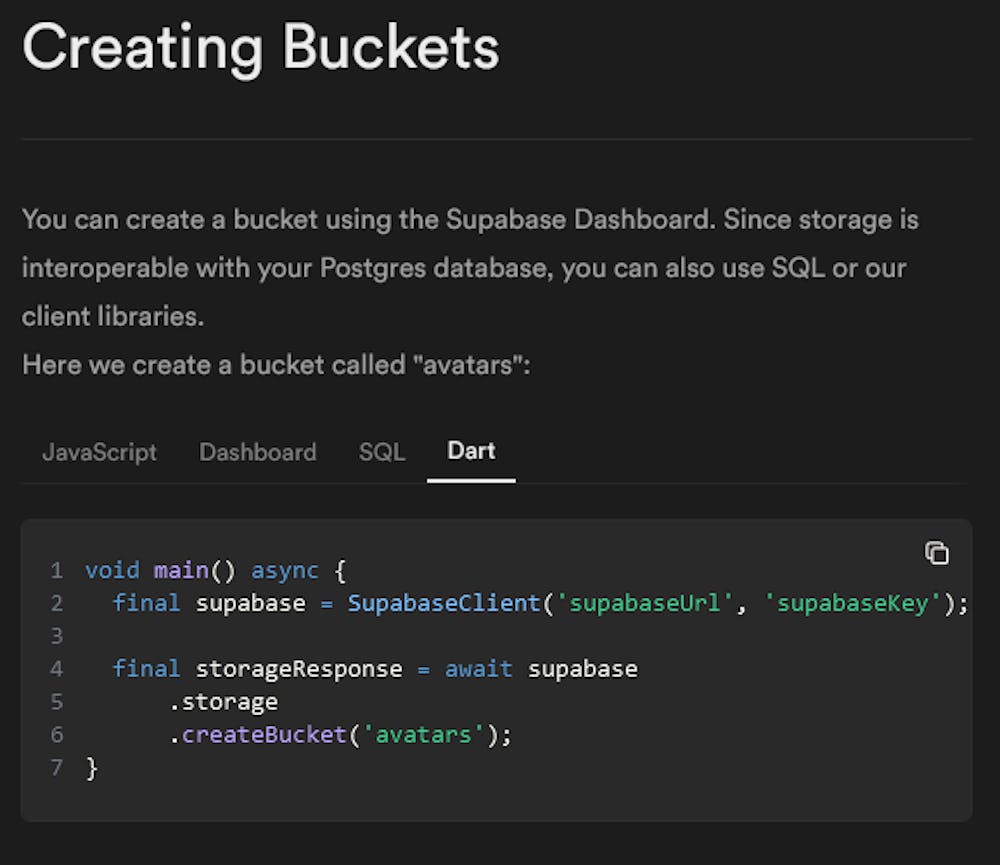Click the '.storage' property on line 5
Screen dimensions: 1000x865
[225, 701]
